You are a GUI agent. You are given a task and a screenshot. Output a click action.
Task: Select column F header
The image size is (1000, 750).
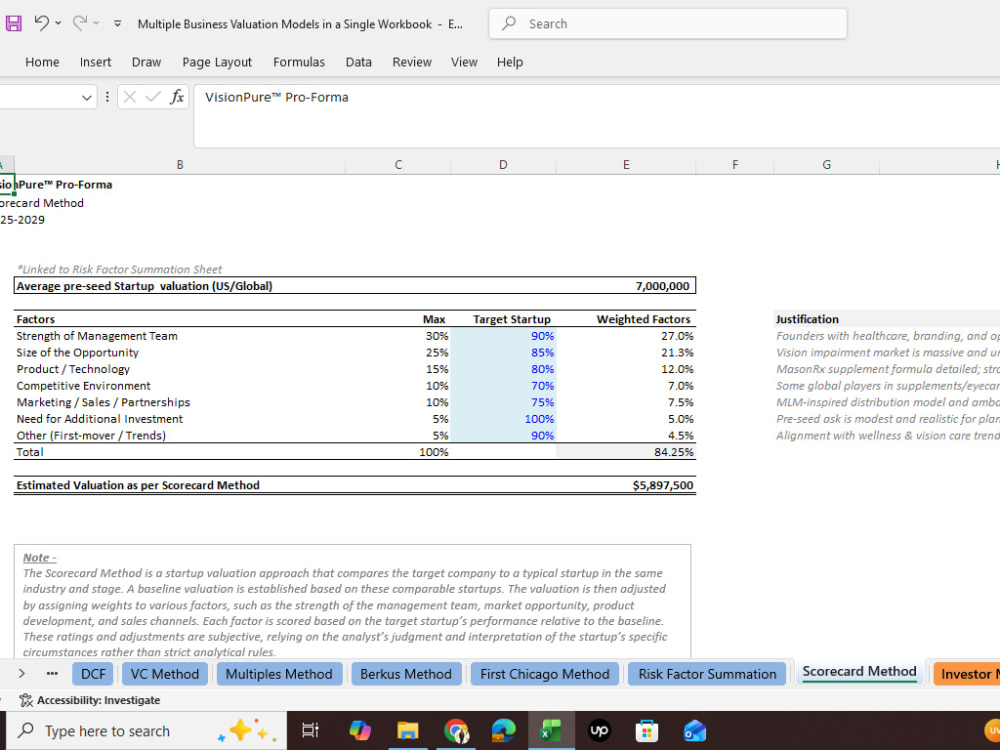[x=735, y=165]
